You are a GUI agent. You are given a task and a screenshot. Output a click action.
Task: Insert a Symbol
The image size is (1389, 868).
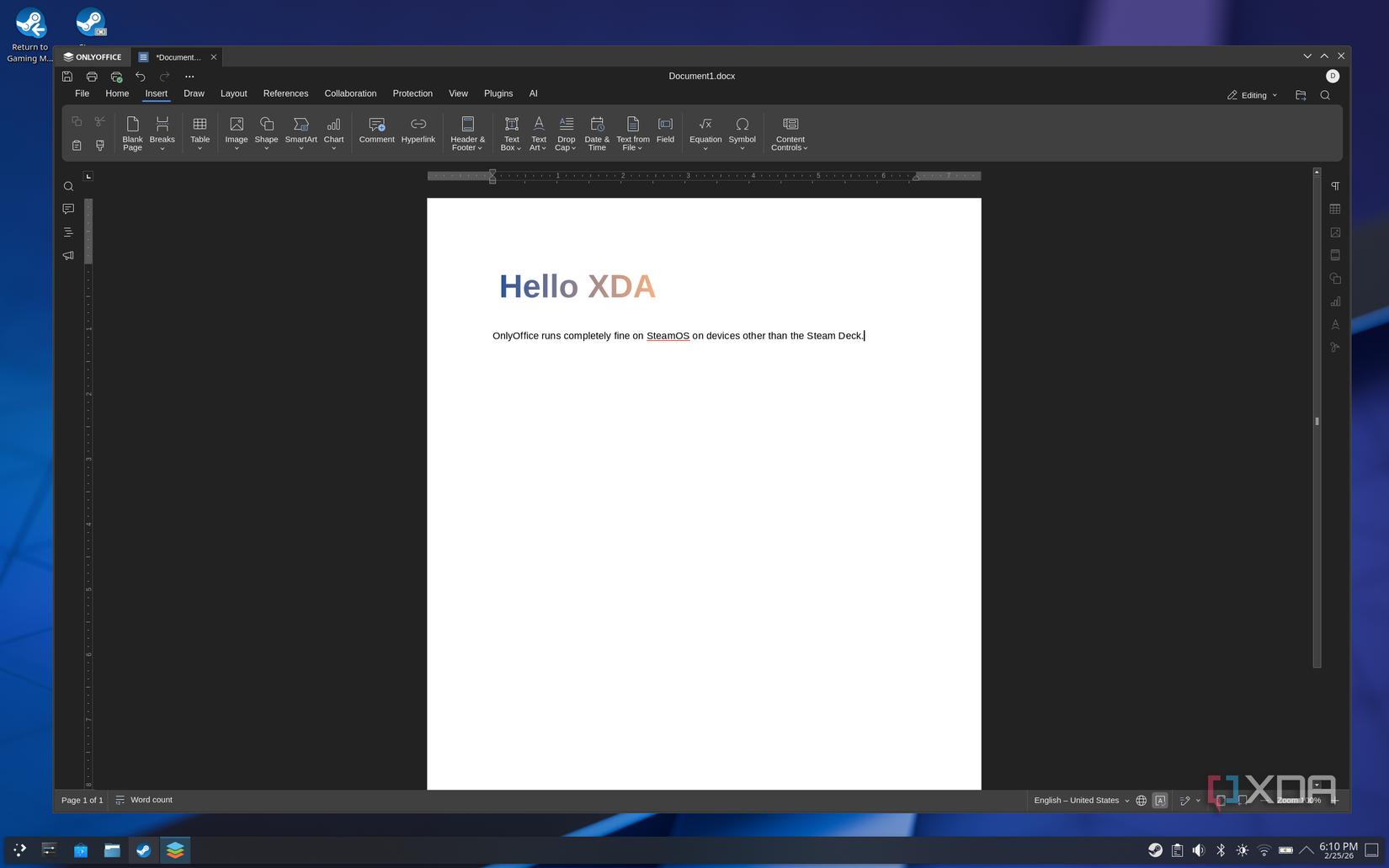[742, 134]
